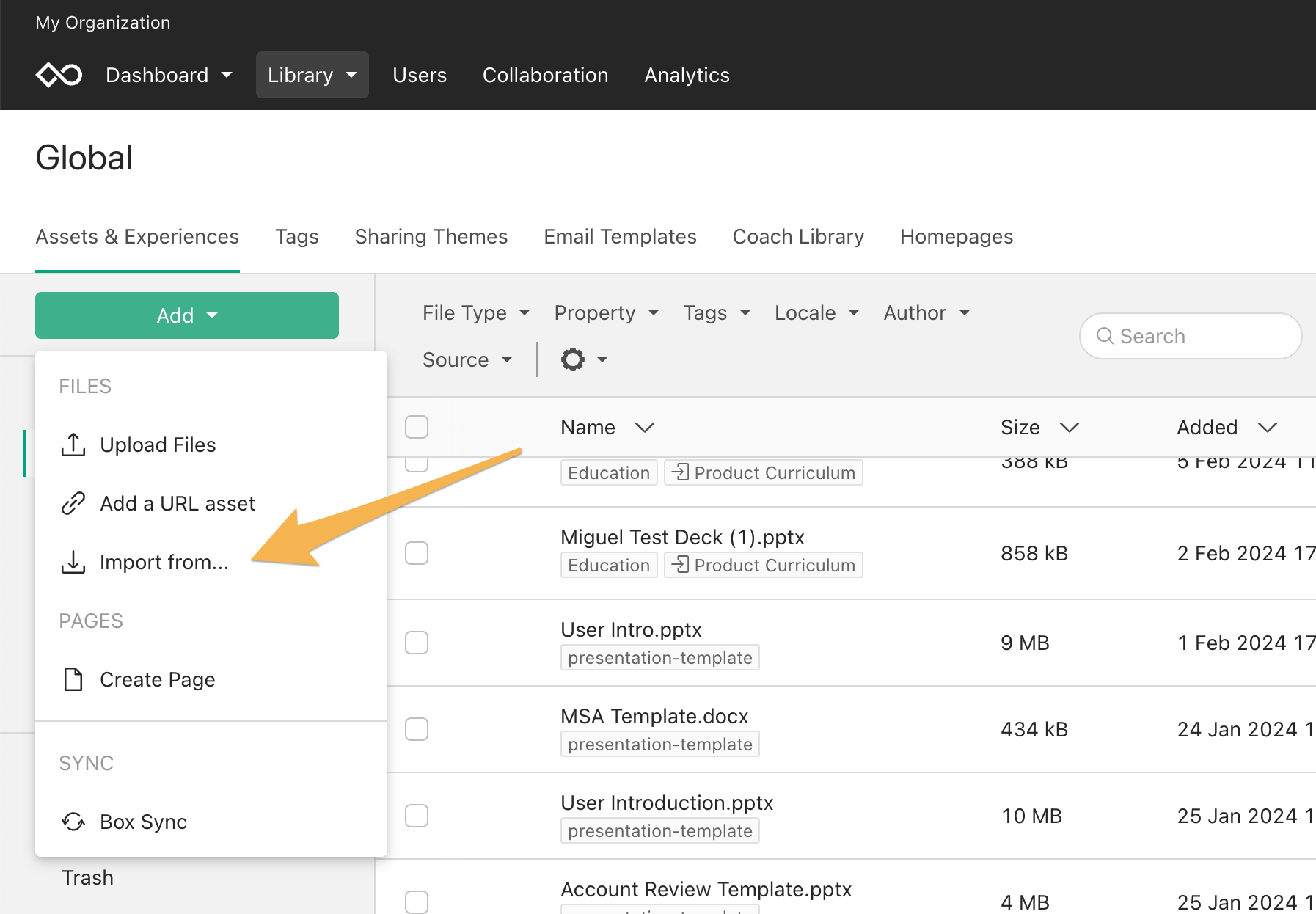Click the 434 kB size cell
This screenshot has height=914, width=1316.
tap(1034, 729)
